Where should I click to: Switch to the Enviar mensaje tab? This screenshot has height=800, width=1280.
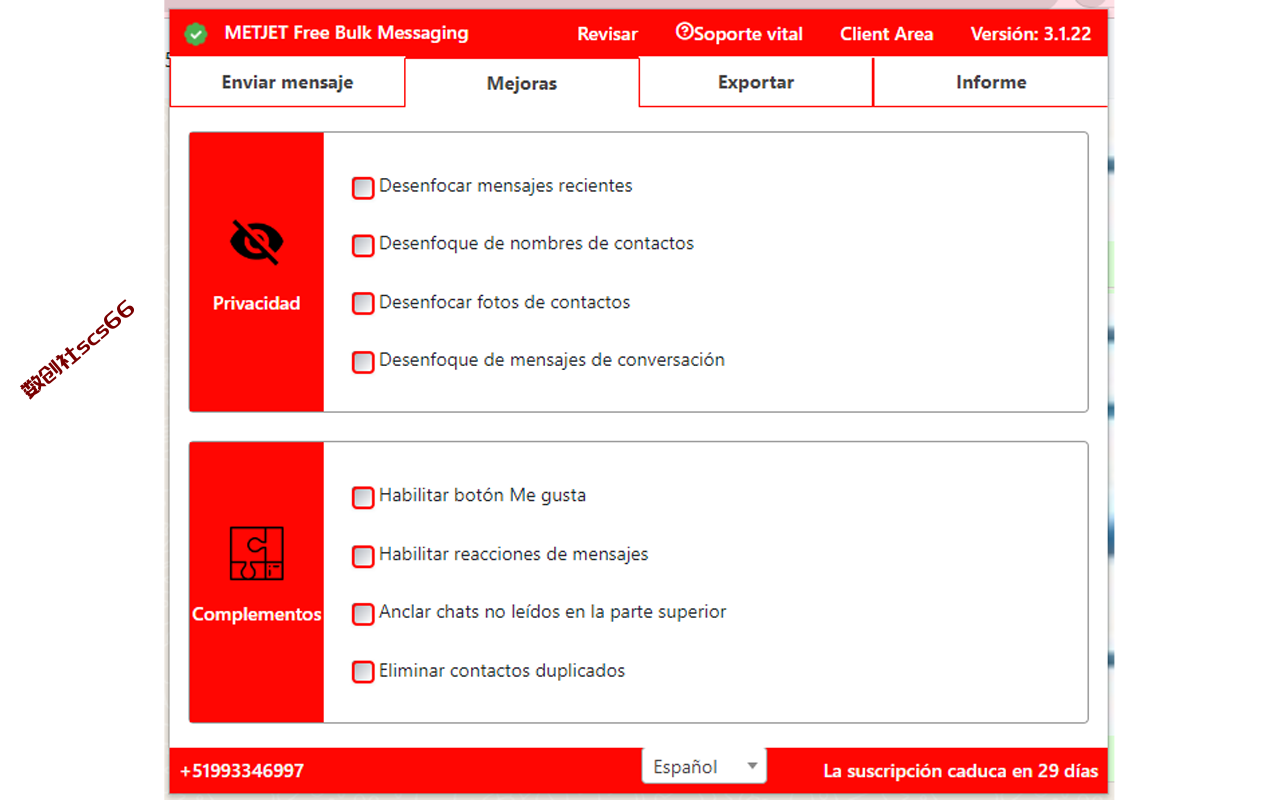click(287, 82)
